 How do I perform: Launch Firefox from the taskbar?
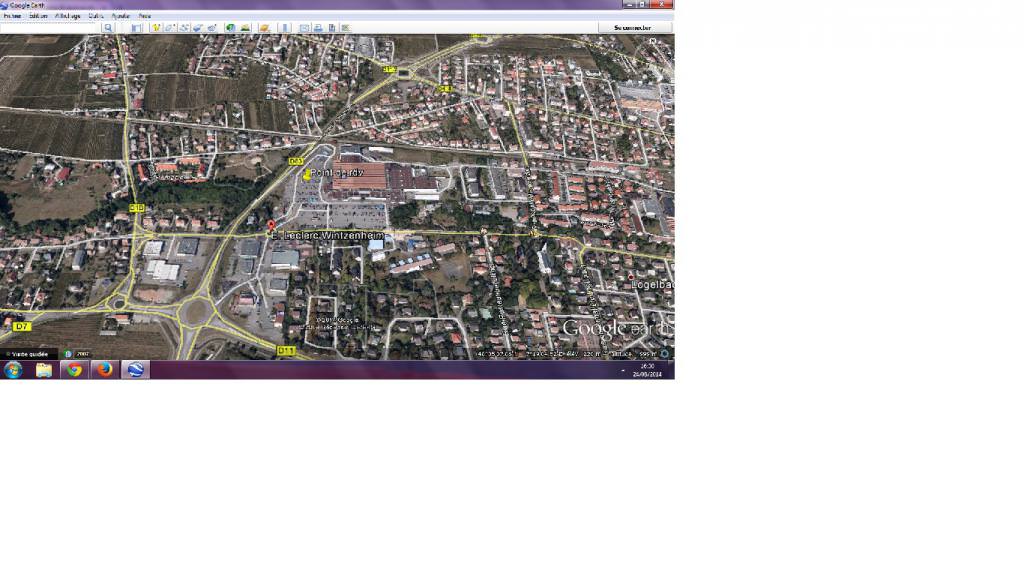point(104,370)
